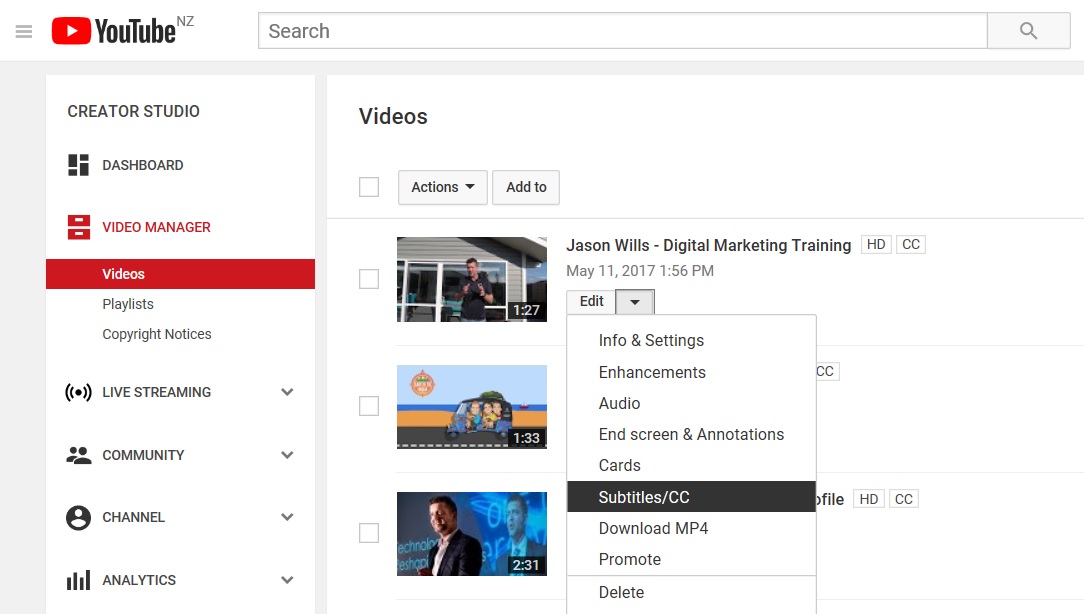Image resolution: width=1084 pixels, height=614 pixels.
Task: Click the Add to button
Action: click(x=526, y=187)
